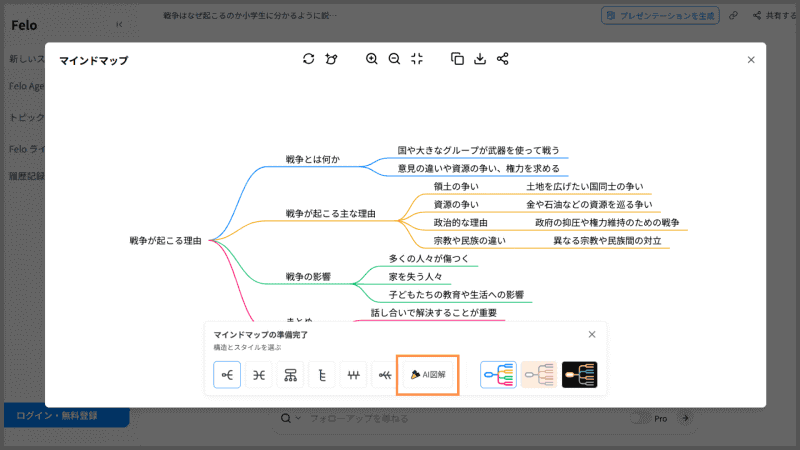800x450 pixels.
Task: Click the 領土の争い node
Action: [x=456, y=186]
